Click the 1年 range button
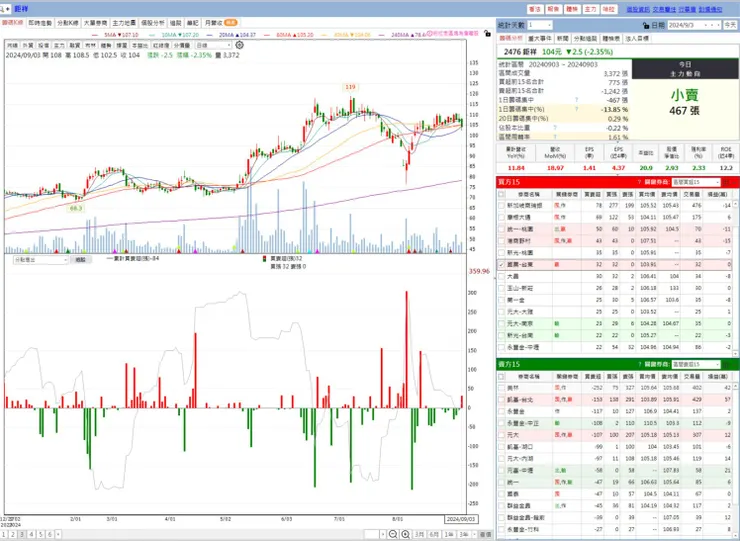 449,534
